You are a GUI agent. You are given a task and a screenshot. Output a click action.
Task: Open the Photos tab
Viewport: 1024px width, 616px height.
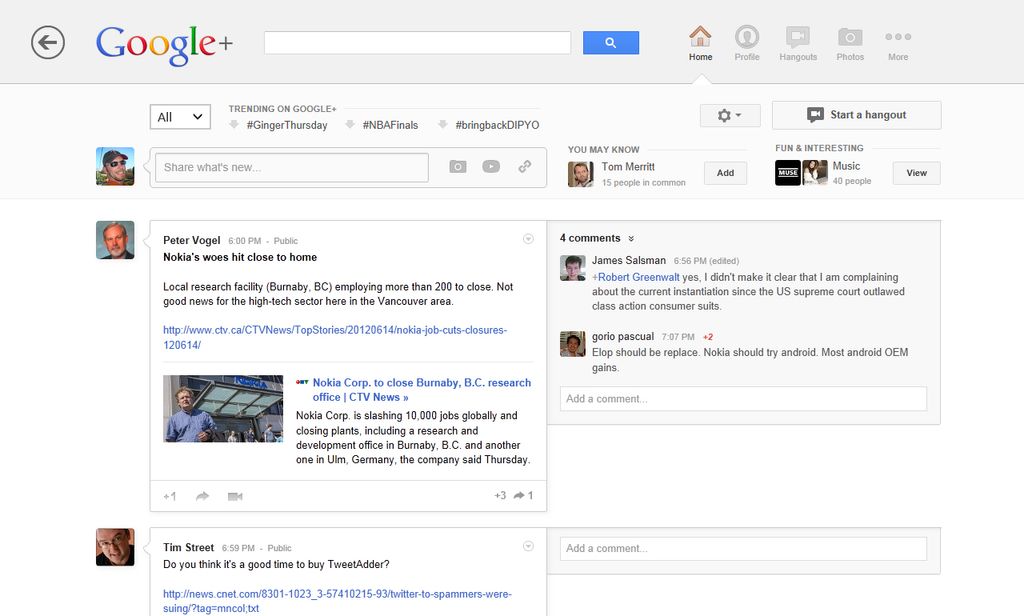(850, 44)
